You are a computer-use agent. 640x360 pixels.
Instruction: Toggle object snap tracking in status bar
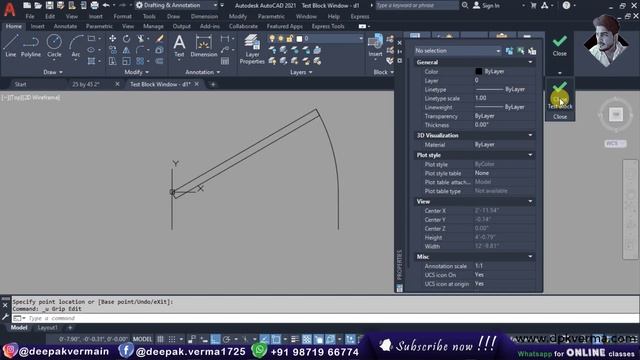[x=264, y=339]
